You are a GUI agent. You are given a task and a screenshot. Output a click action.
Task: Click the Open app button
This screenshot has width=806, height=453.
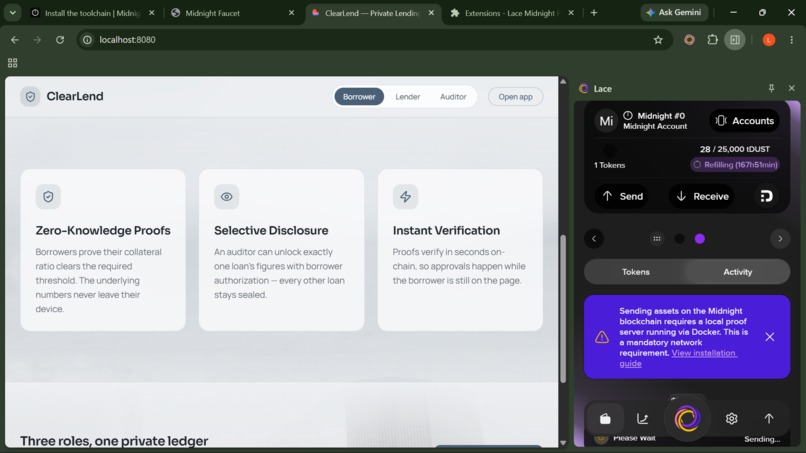click(x=515, y=97)
